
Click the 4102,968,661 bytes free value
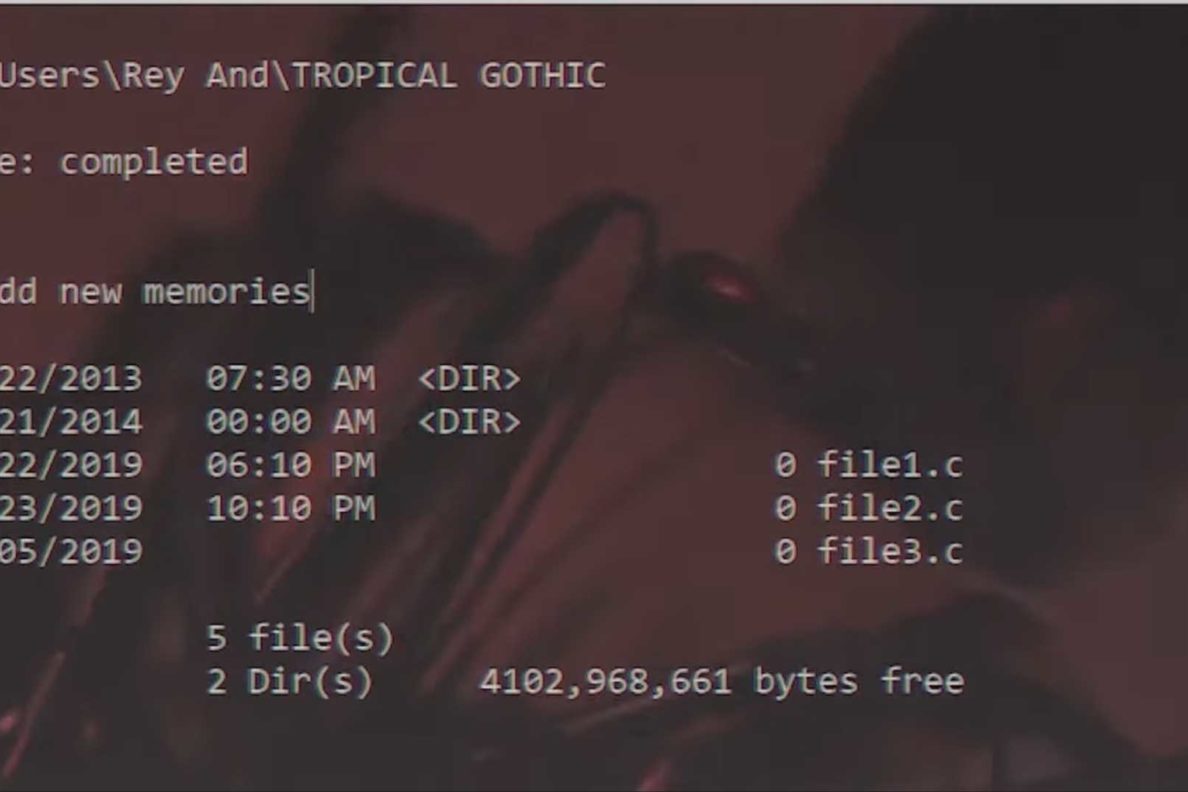722,681
